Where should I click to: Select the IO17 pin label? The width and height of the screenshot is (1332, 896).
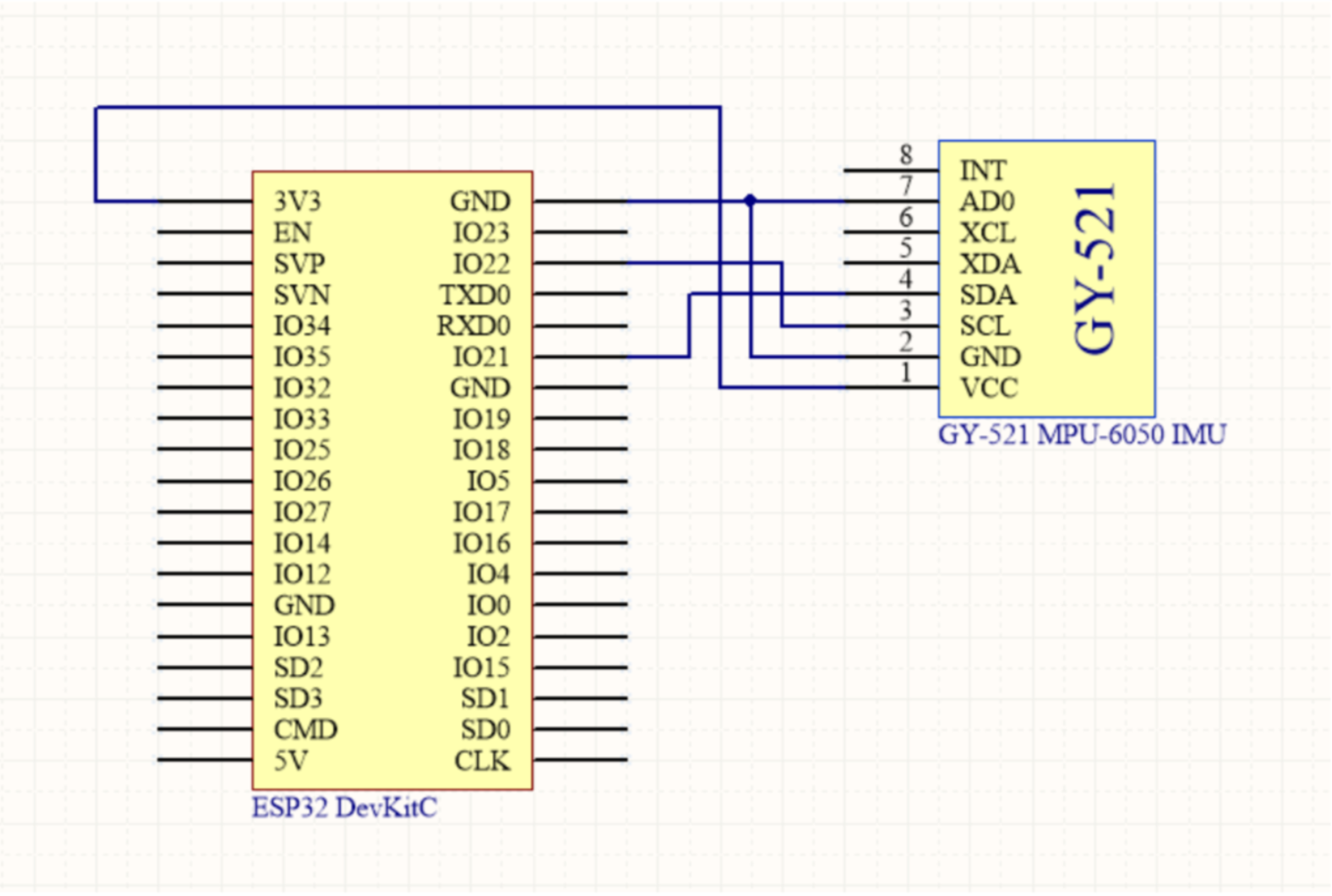point(481,512)
